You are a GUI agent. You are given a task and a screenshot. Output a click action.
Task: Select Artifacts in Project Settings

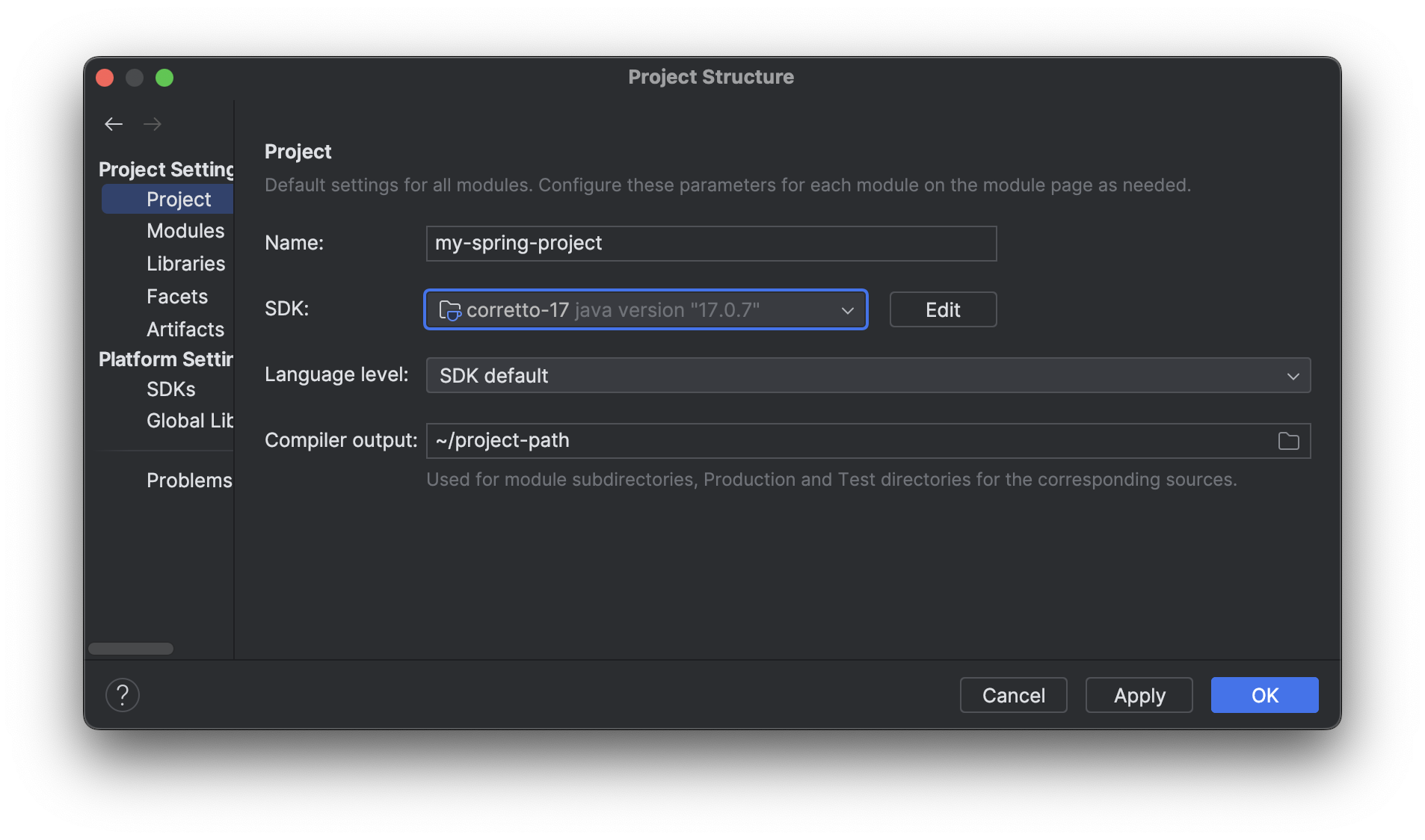[x=185, y=330]
